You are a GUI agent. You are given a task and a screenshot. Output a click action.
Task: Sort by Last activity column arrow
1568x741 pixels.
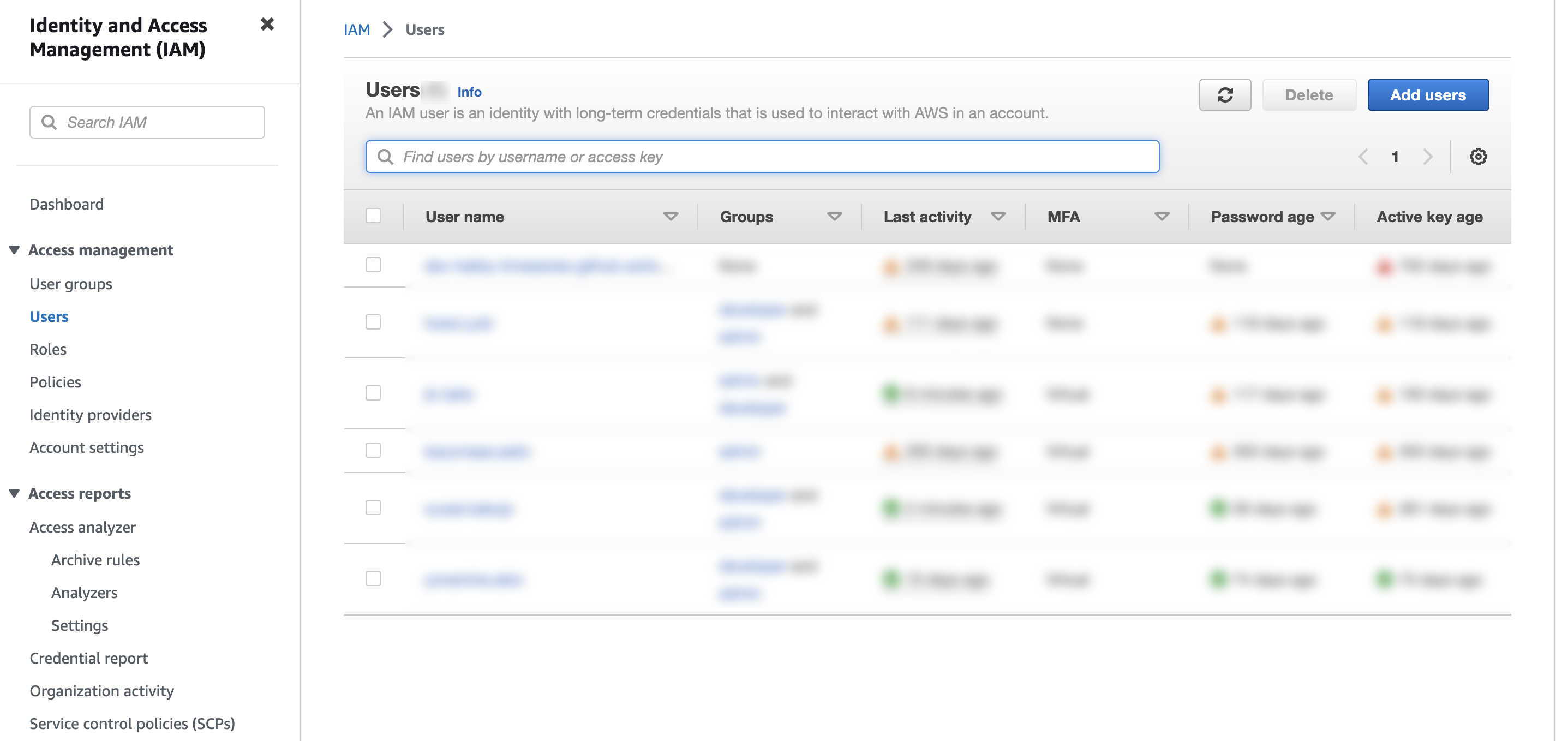coord(998,217)
